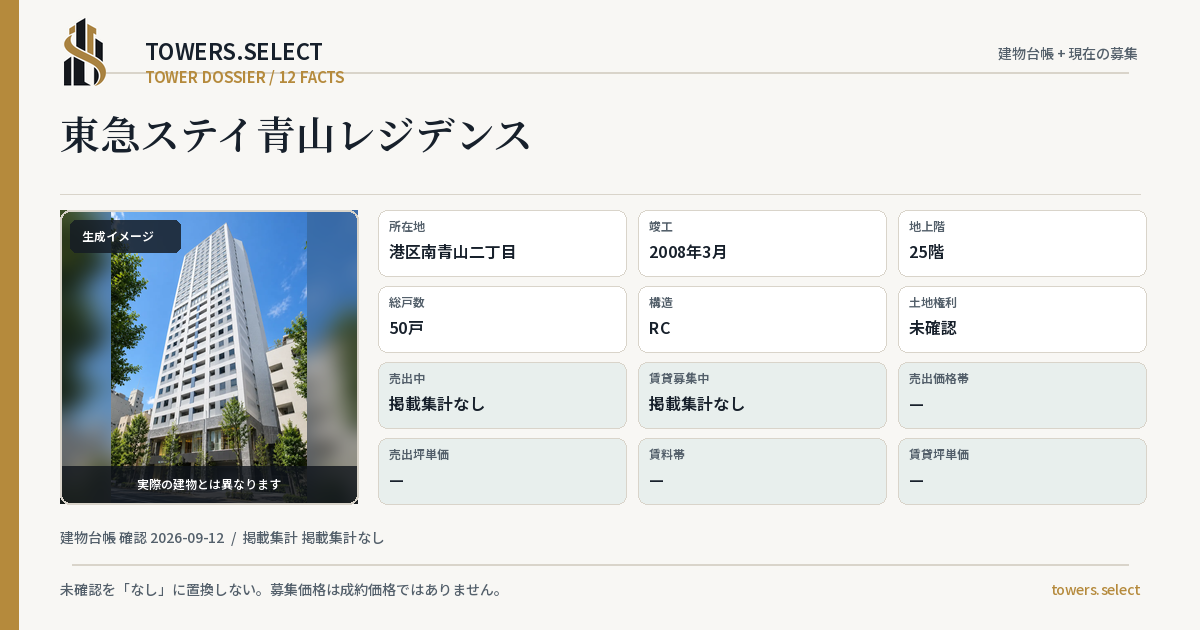Select the 売出価格帯 card
Screen dimensions: 1200x630
[1022, 395]
